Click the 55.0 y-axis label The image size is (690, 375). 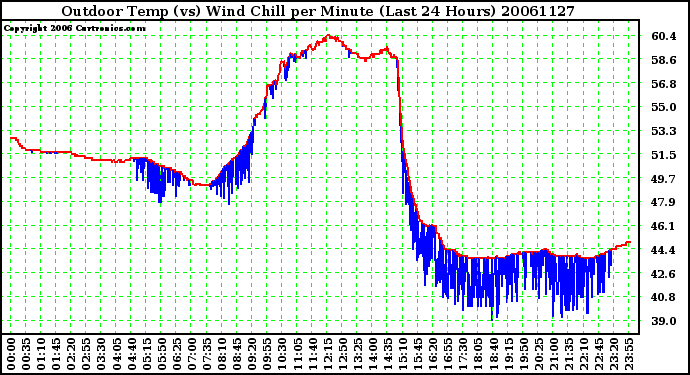664,107
